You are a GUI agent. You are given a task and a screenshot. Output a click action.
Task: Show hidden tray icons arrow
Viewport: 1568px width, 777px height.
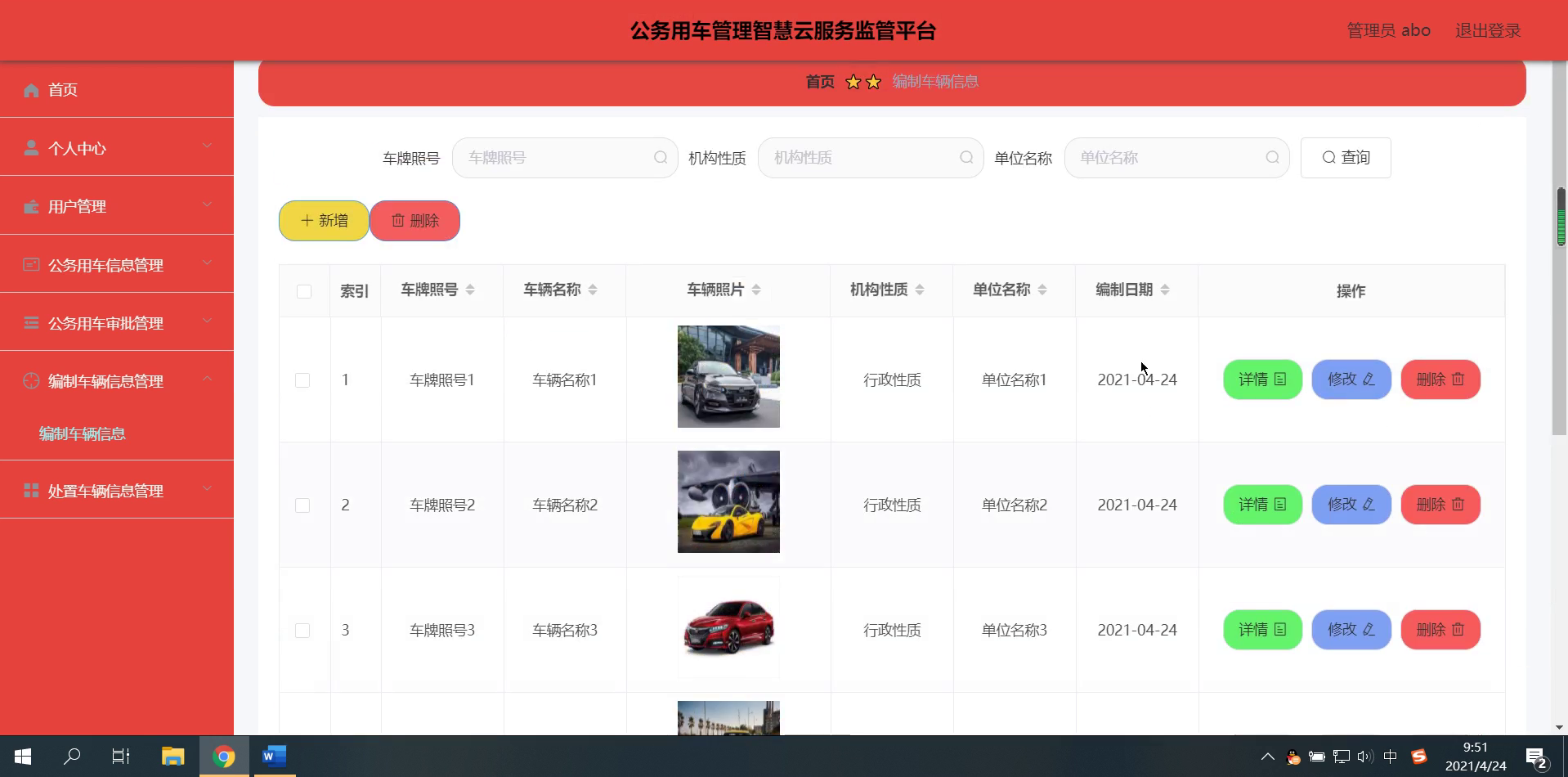1267,757
